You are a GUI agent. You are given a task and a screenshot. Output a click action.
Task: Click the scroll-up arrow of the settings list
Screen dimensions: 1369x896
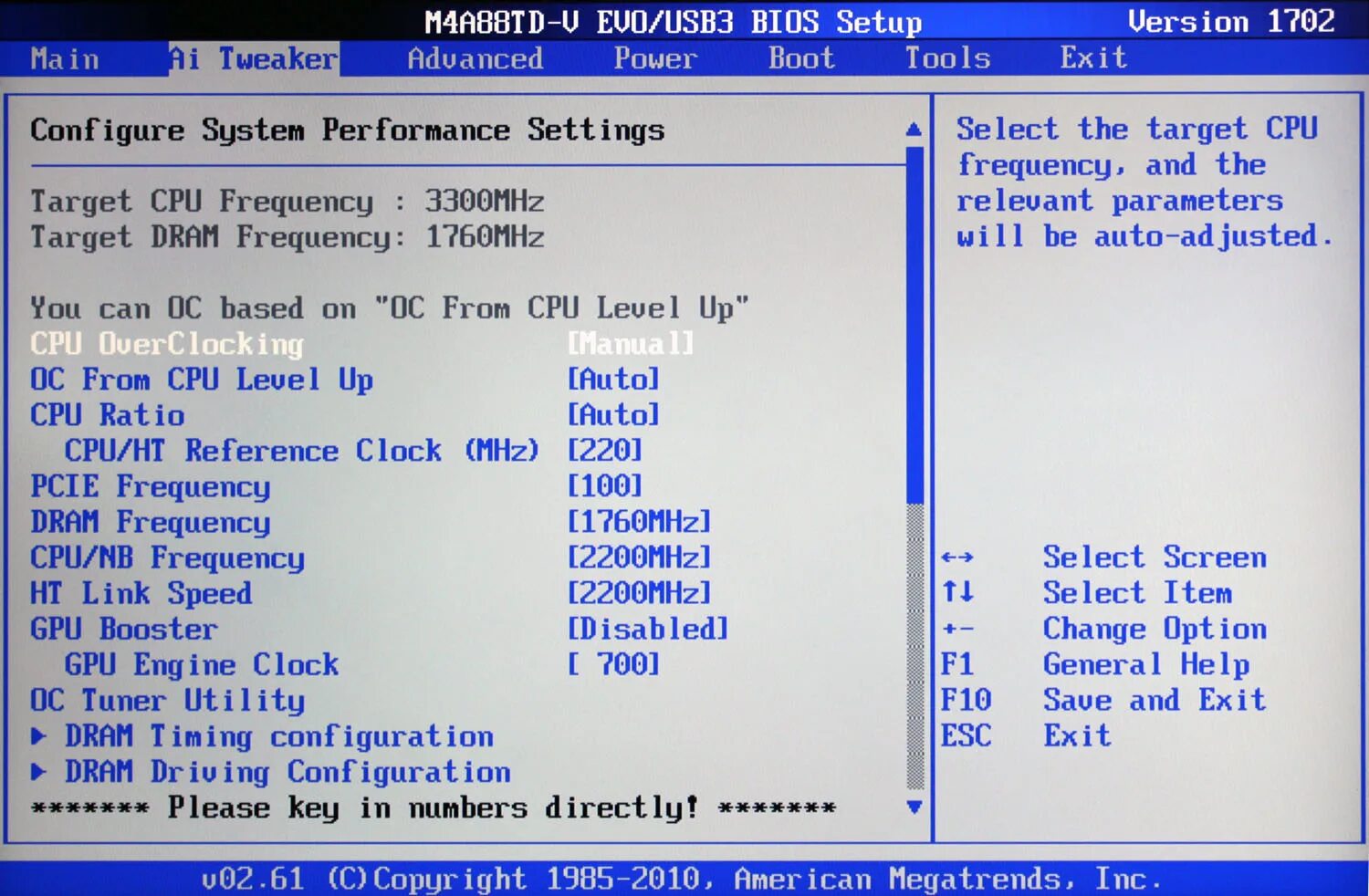[914, 130]
